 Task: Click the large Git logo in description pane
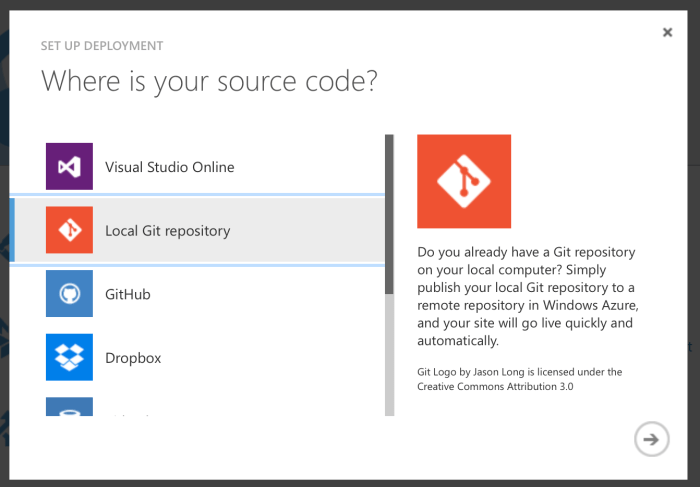(464, 182)
